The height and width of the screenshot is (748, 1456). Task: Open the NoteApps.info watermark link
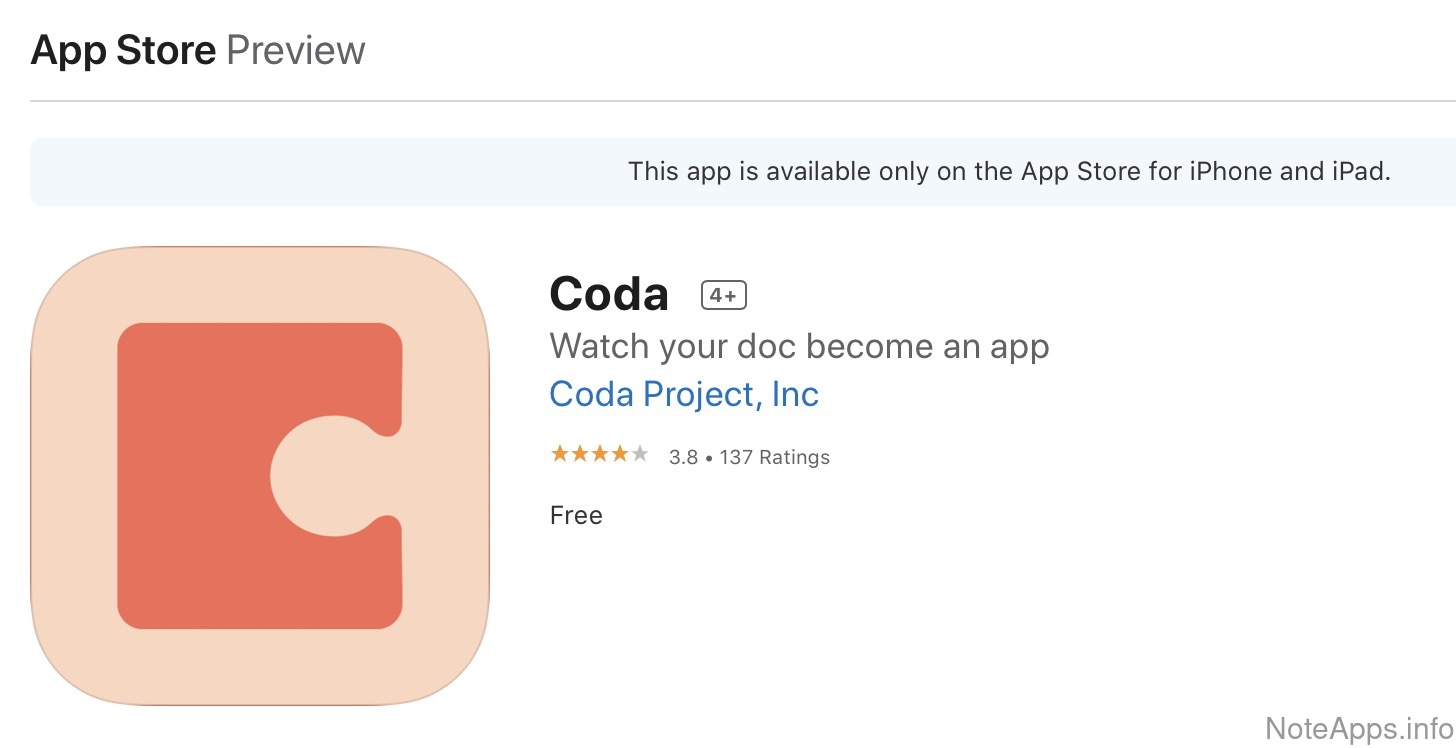click(1358, 727)
